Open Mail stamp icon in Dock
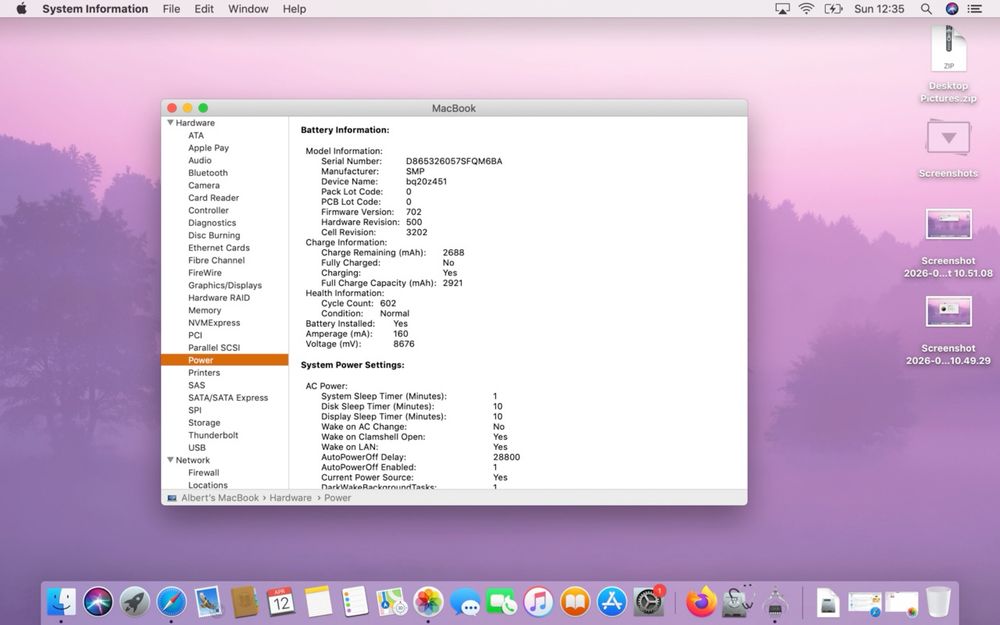Viewport: 1000px width, 625px height. click(x=208, y=601)
